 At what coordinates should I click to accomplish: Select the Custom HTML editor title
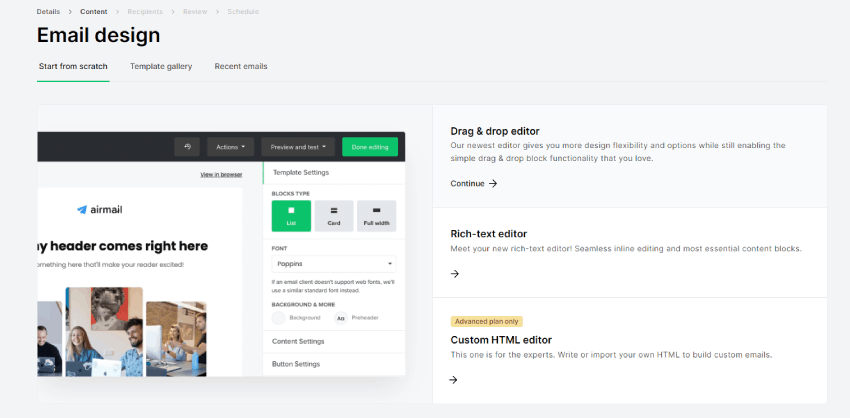pyautogui.click(x=501, y=340)
